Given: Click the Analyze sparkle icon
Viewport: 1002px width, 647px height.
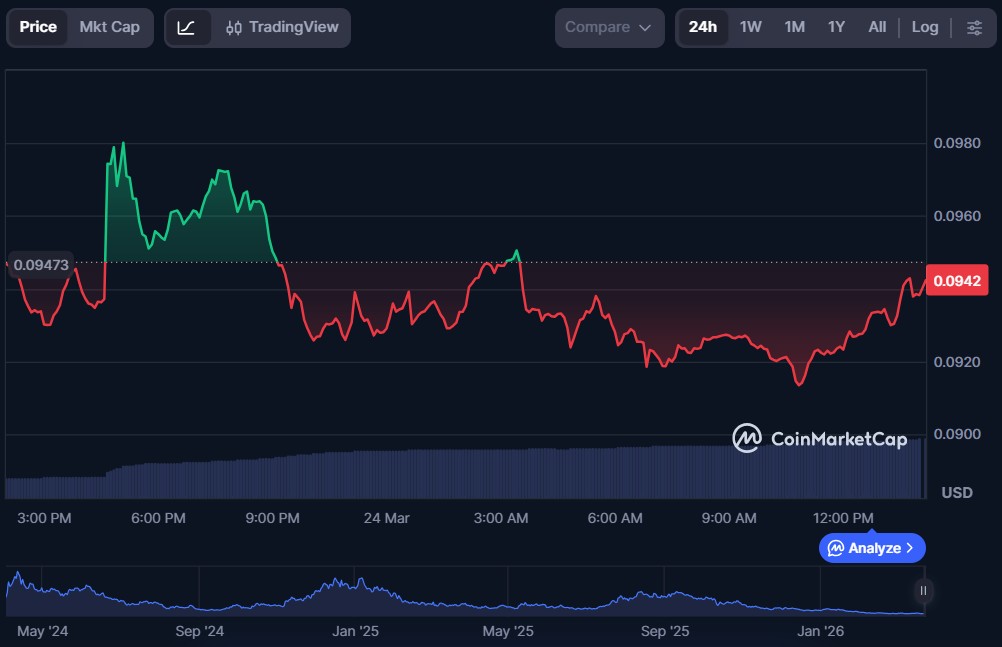Looking at the screenshot, I should (x=836, y=548).
